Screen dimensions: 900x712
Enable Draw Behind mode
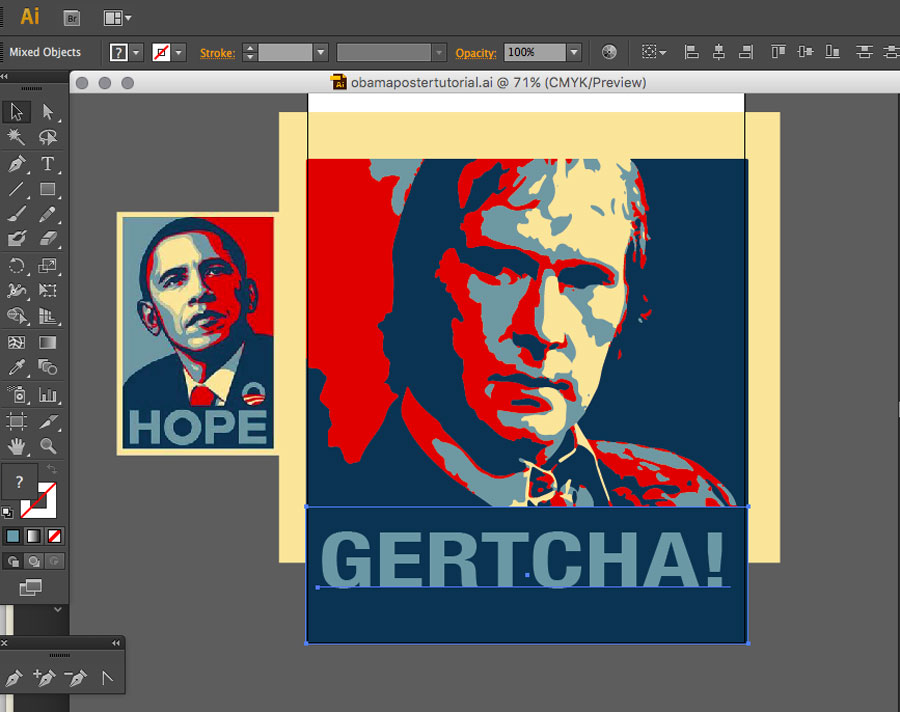[x=34, y=562]
